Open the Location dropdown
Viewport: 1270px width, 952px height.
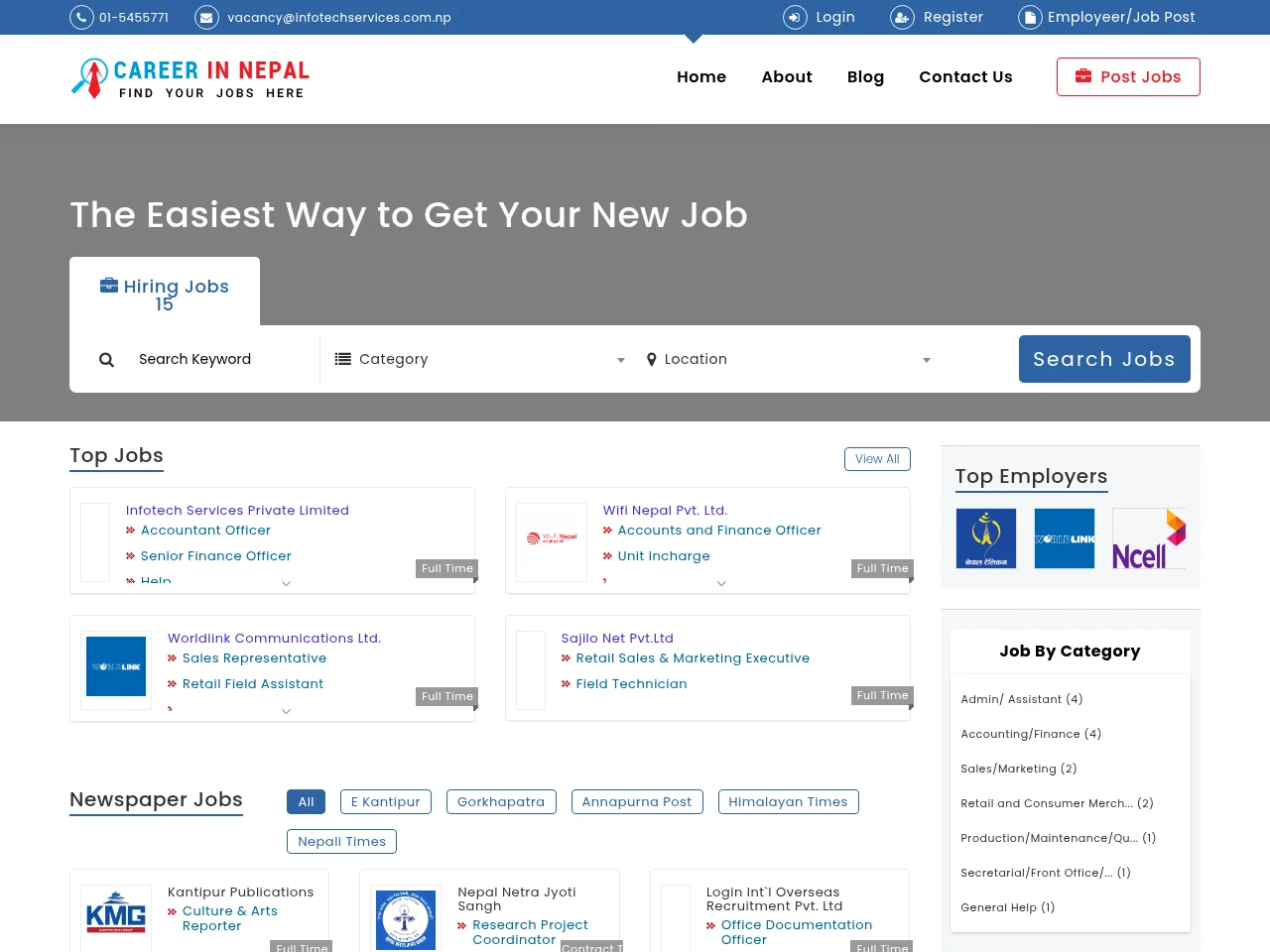coord(789,359)
